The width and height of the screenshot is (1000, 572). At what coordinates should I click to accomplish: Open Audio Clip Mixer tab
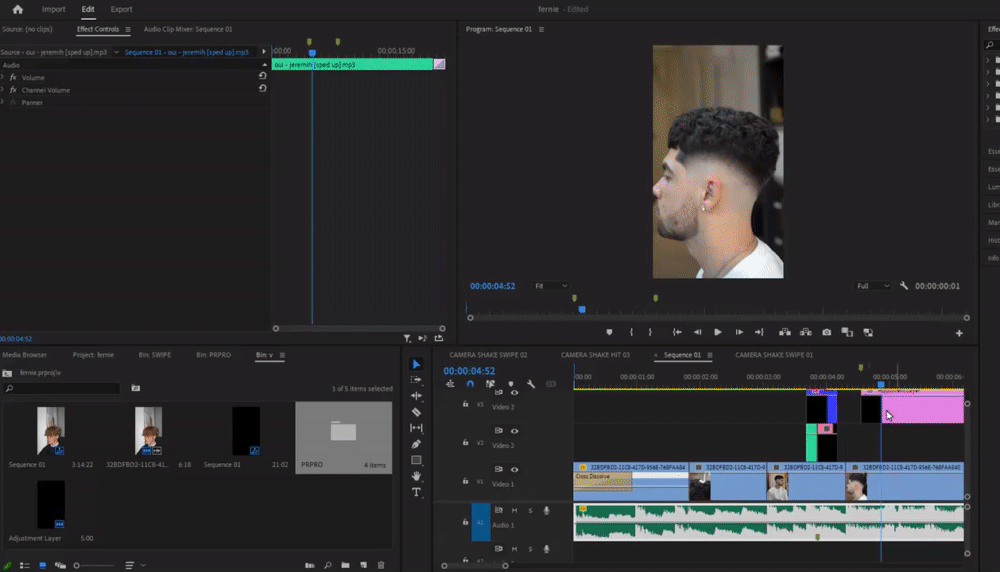pos(188,29)
